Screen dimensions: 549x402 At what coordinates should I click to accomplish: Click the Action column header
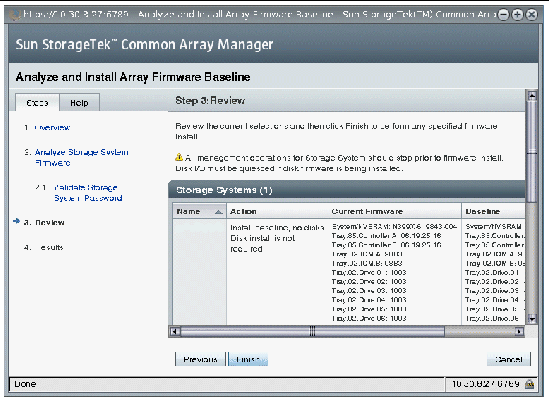[x=243, y=211]
